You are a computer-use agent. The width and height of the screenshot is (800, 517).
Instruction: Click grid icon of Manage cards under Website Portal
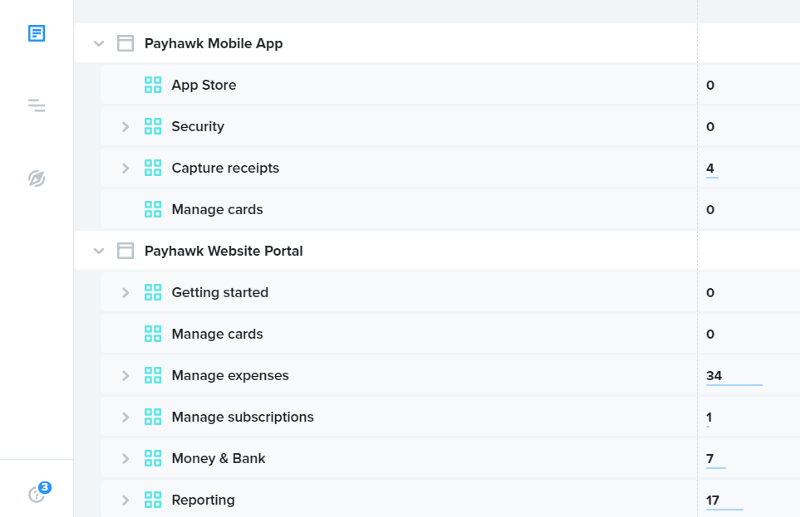(153, 334)
